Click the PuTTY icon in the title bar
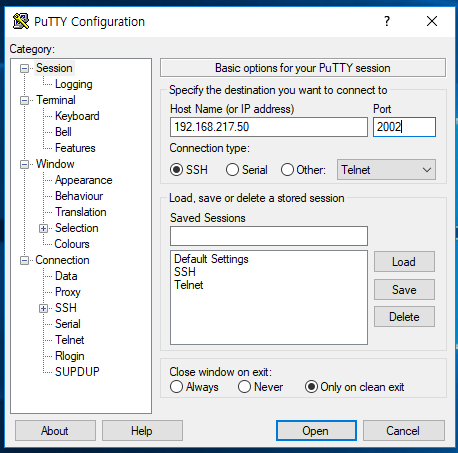 click(x=21, y=21)
